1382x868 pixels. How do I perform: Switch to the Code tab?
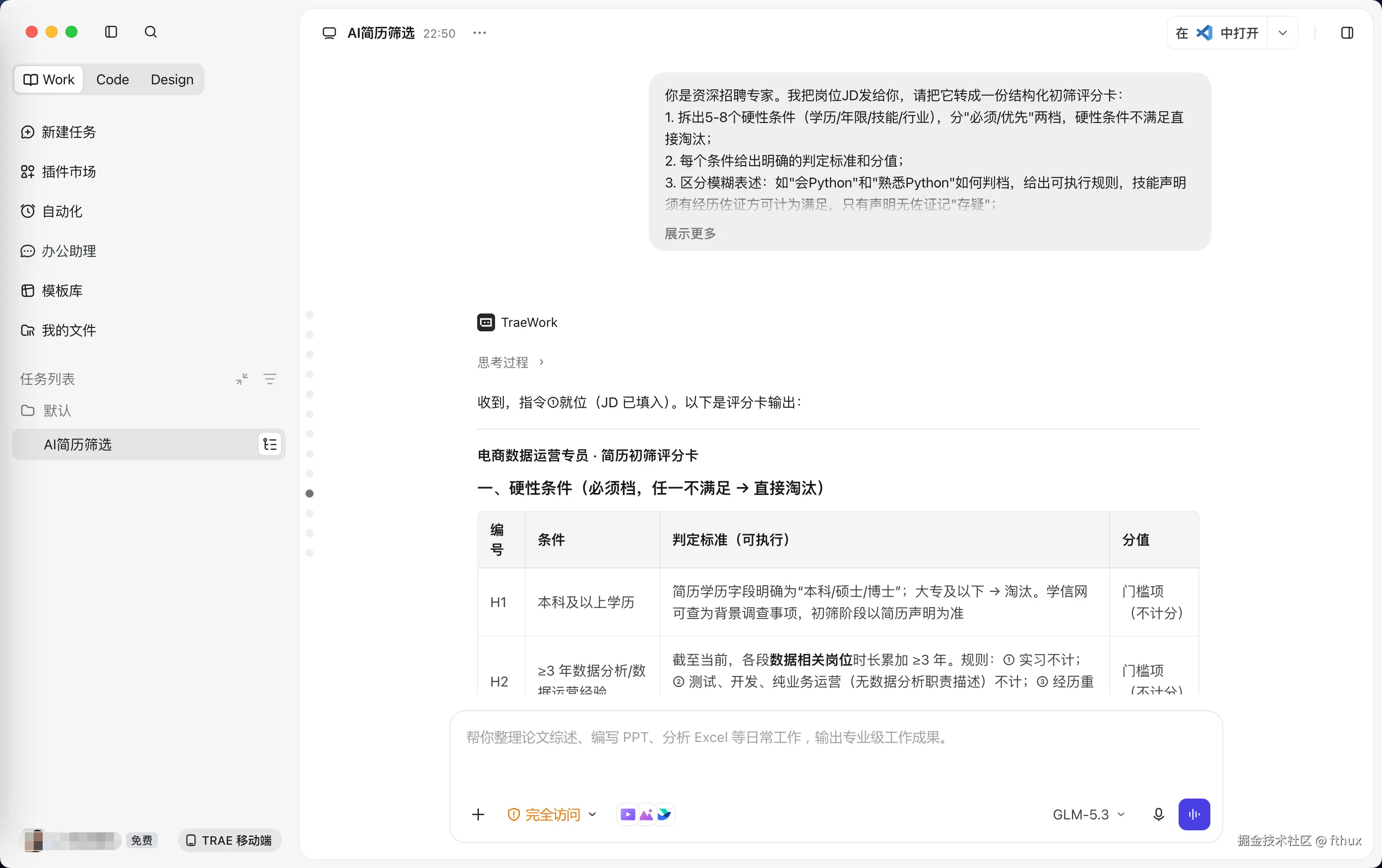pyautogui.click(x=113, y=79)
